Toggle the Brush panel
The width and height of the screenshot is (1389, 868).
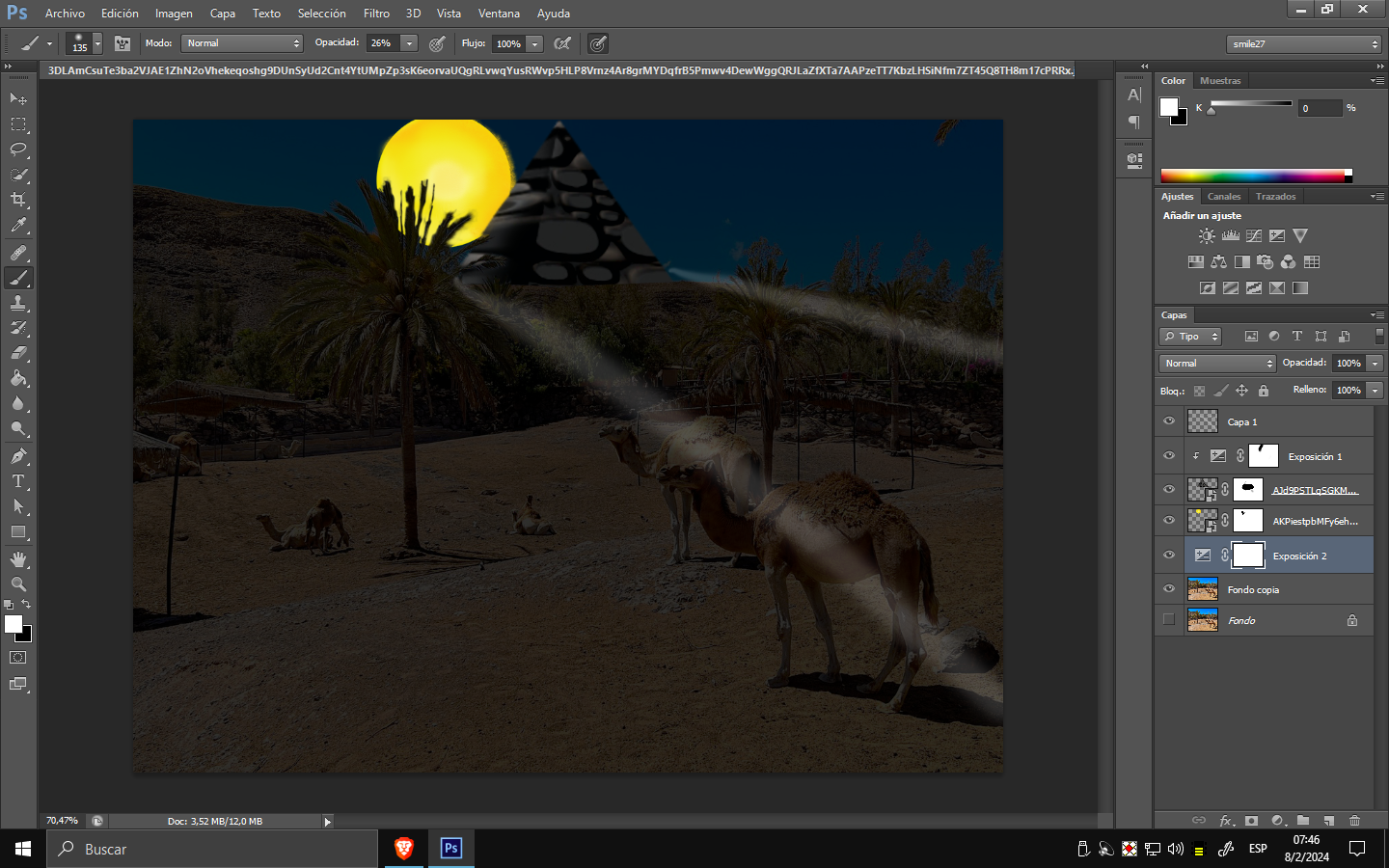pos(123,43)
